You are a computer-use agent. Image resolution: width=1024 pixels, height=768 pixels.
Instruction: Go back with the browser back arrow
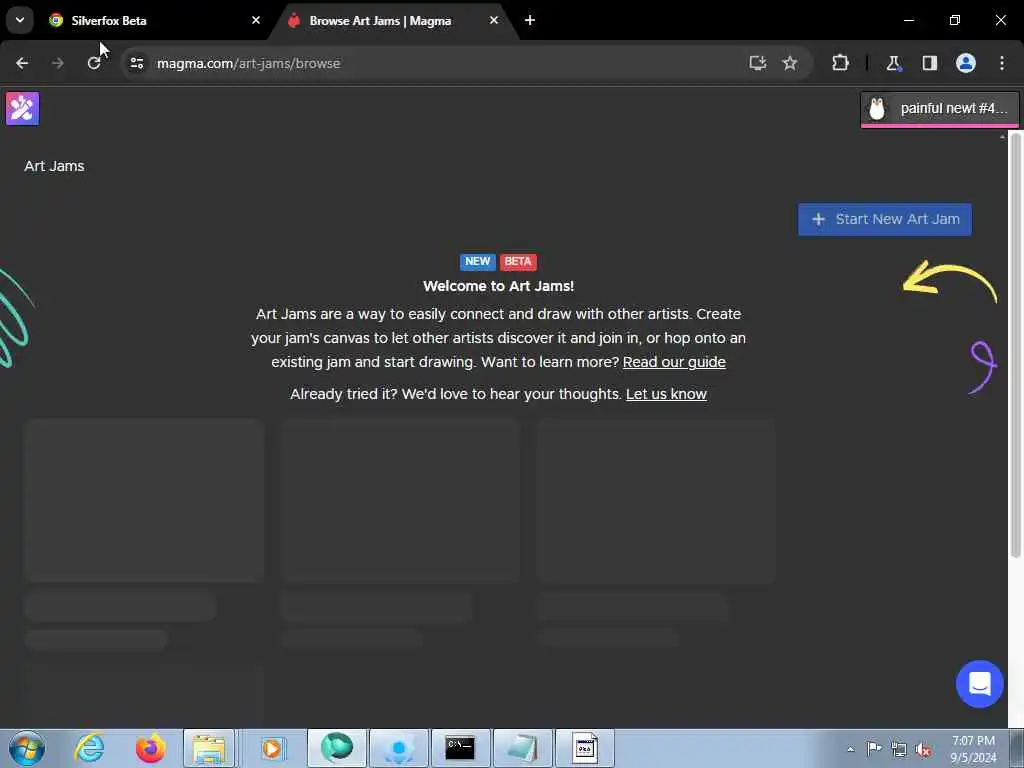click(22, 63)
